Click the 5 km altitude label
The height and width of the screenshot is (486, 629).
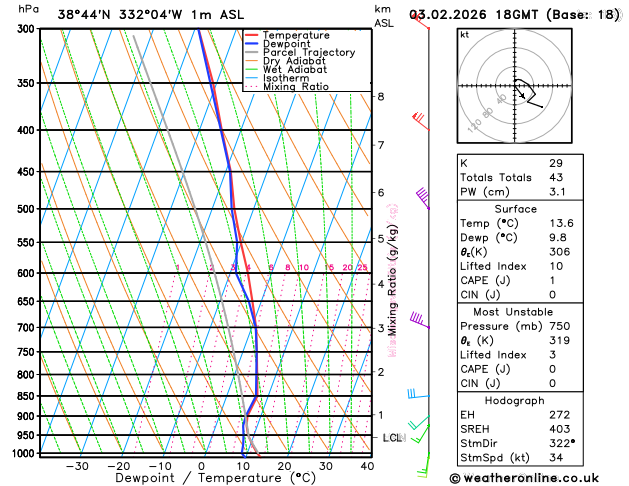[x=381, y=239]
